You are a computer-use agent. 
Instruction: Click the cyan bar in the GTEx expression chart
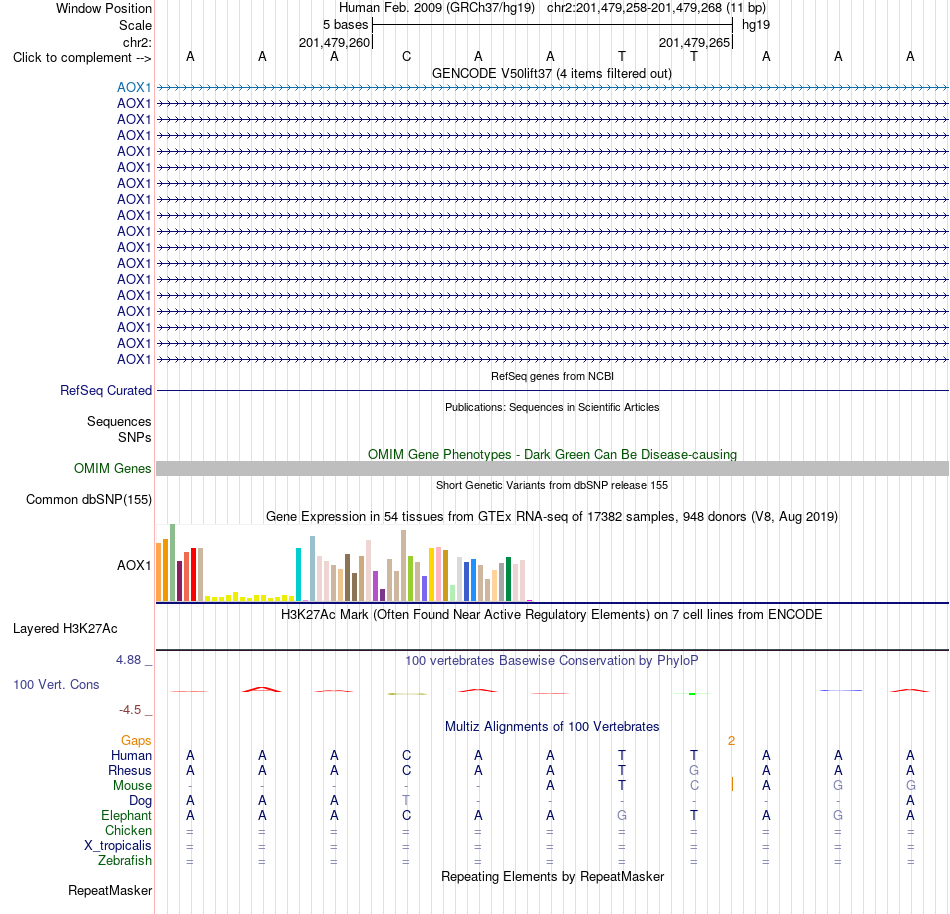tap(299, 574)
